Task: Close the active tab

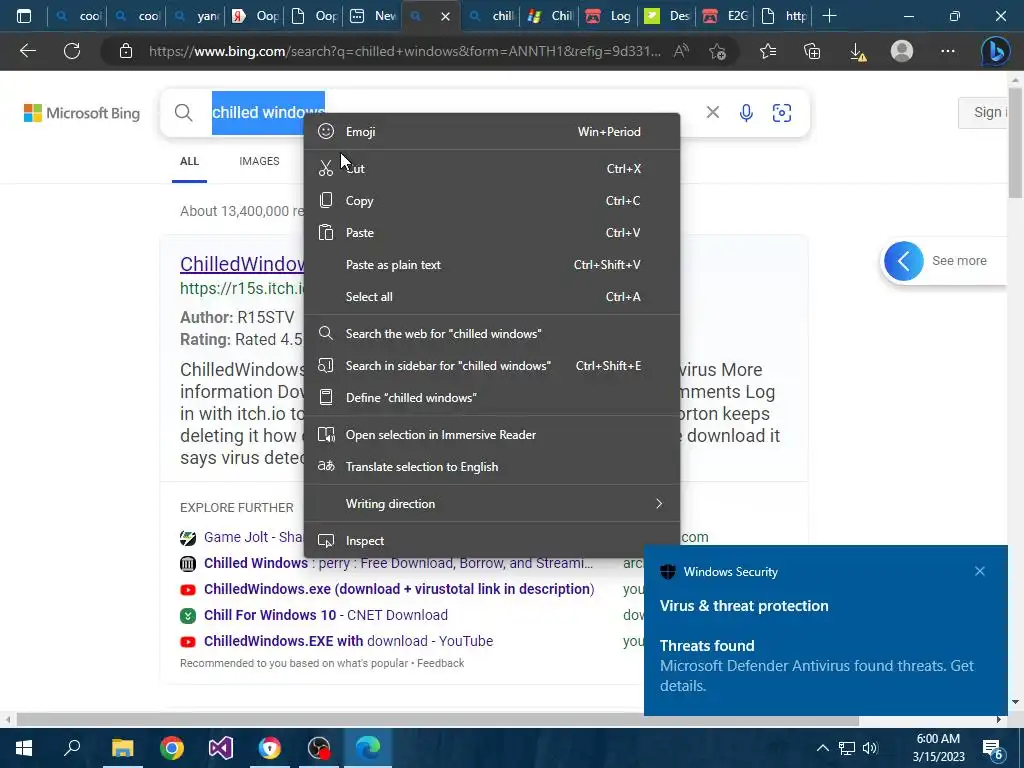Action: tap(445, 16)
